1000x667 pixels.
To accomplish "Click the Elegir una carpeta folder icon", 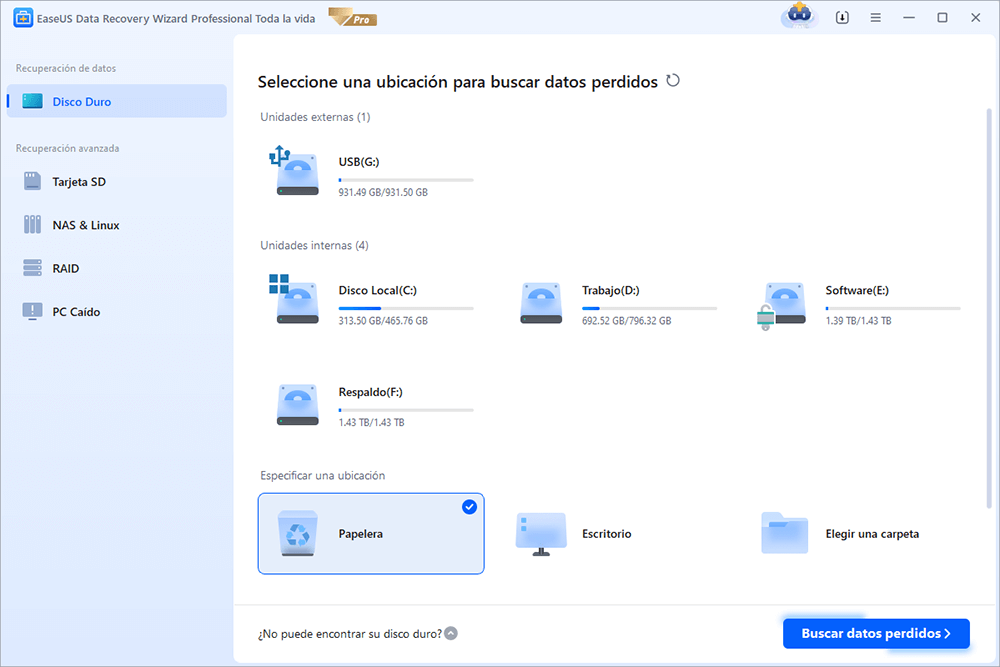I will (784, 532).
